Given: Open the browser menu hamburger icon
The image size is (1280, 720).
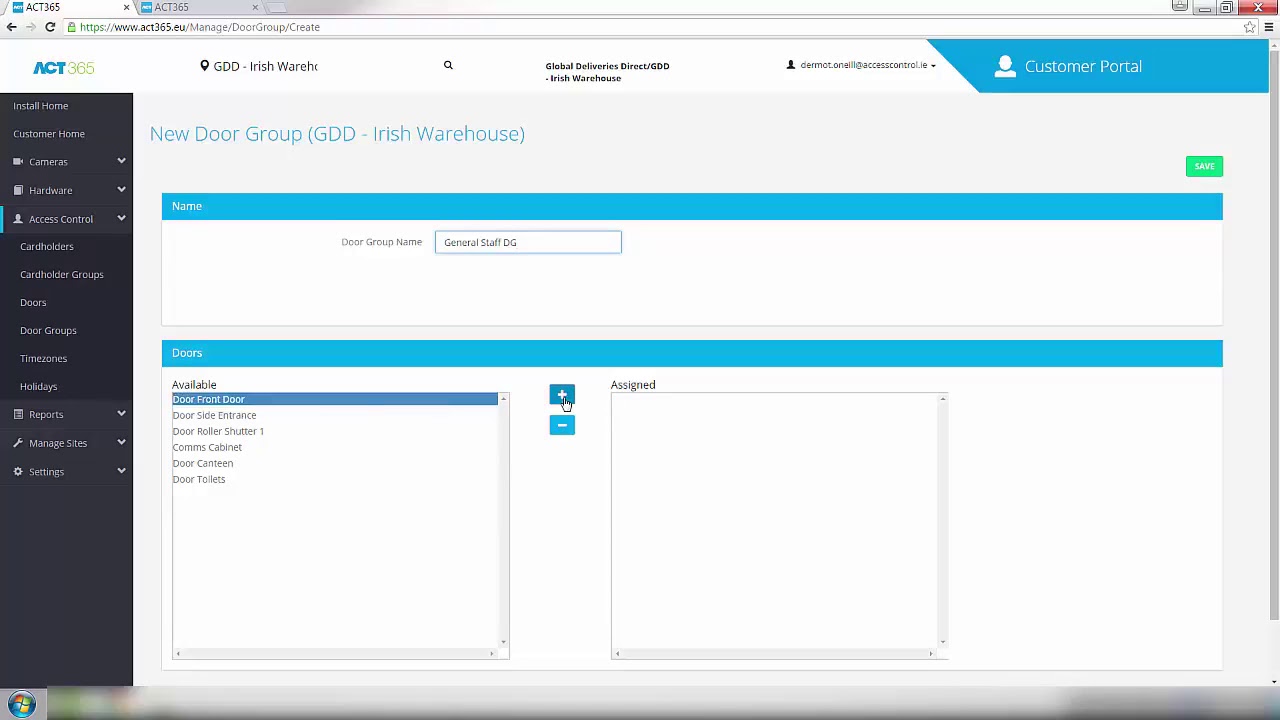Looking at the screenshot, I should click(1269, 27).
